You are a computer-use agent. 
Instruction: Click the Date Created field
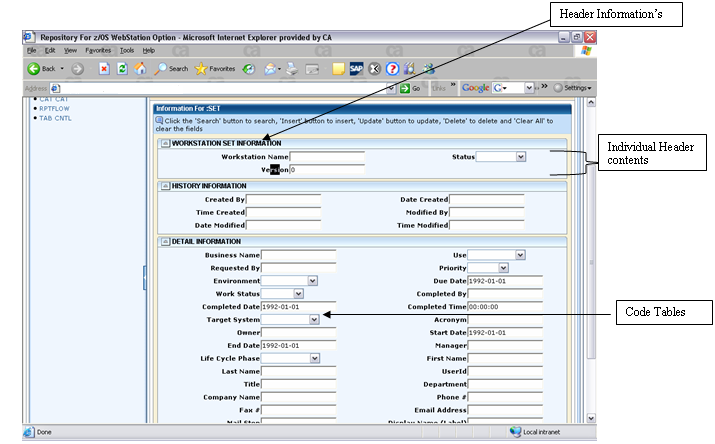tap(487, 199)
